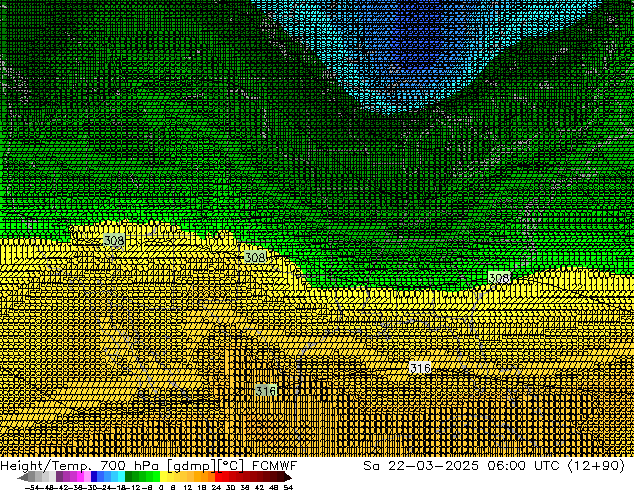Click the ECMWF model name in the title
The height and width of the screenshot is (490, 634).
click(x=274, y=466)
